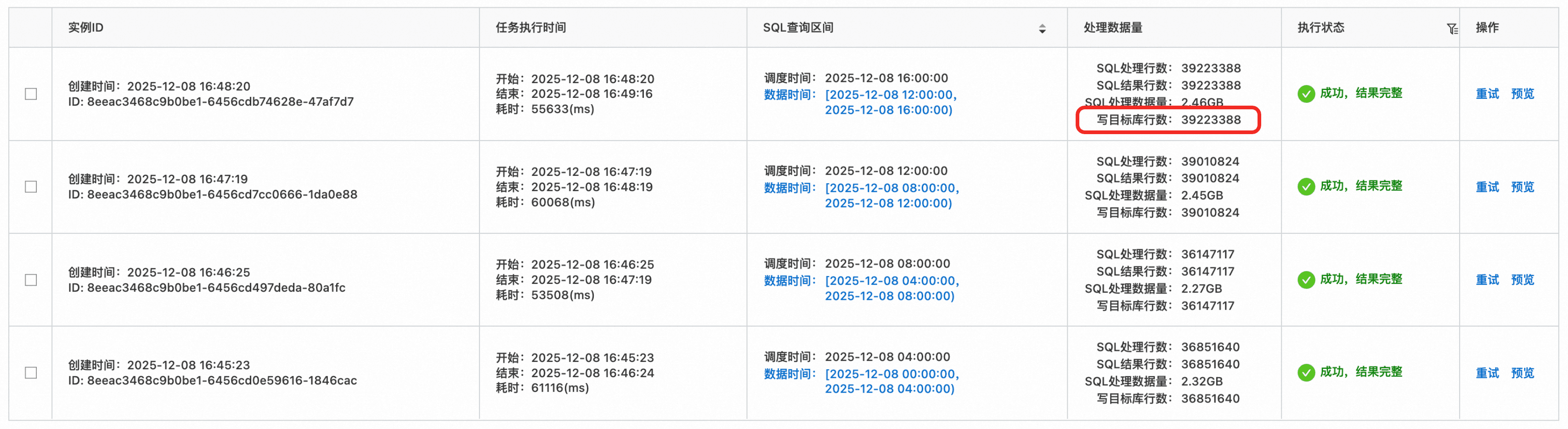Click the highlighted 写目标库行数 39223388 value

pos(1210,120)
